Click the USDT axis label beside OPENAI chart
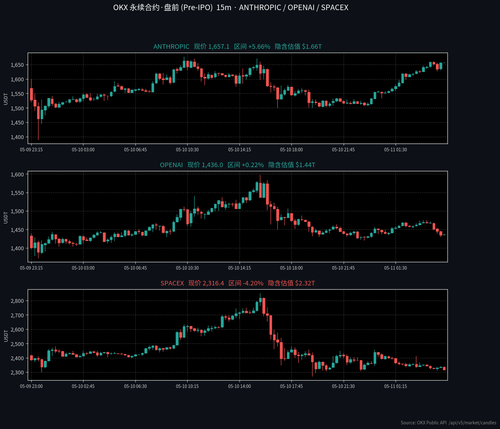 (6, 218)
